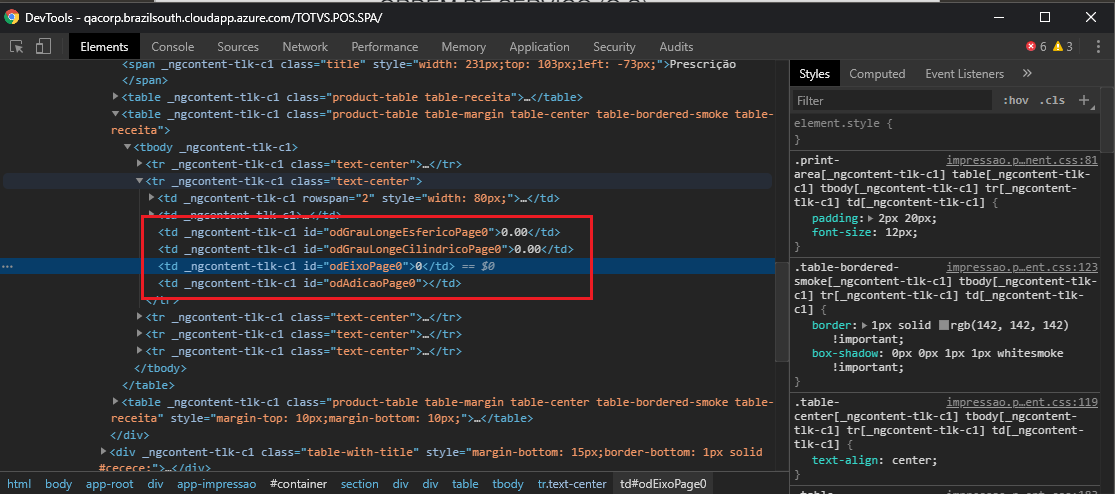The height and width of the screenshot is (494, 1115).
Task: Switch to the Console tab
Action: tap(173, 46)
